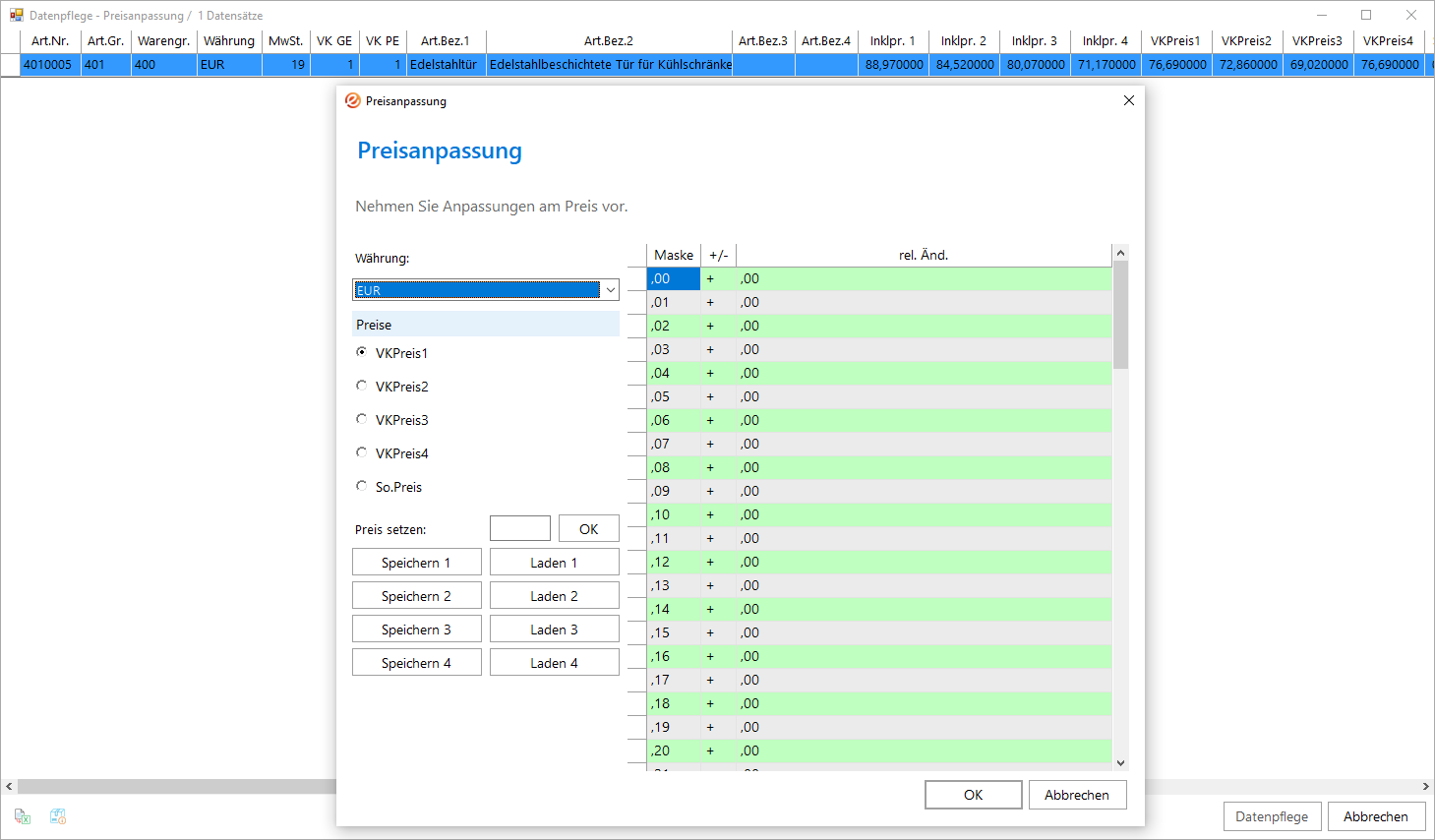Click the Datenpflege button at bottom right

point(1272,816)
